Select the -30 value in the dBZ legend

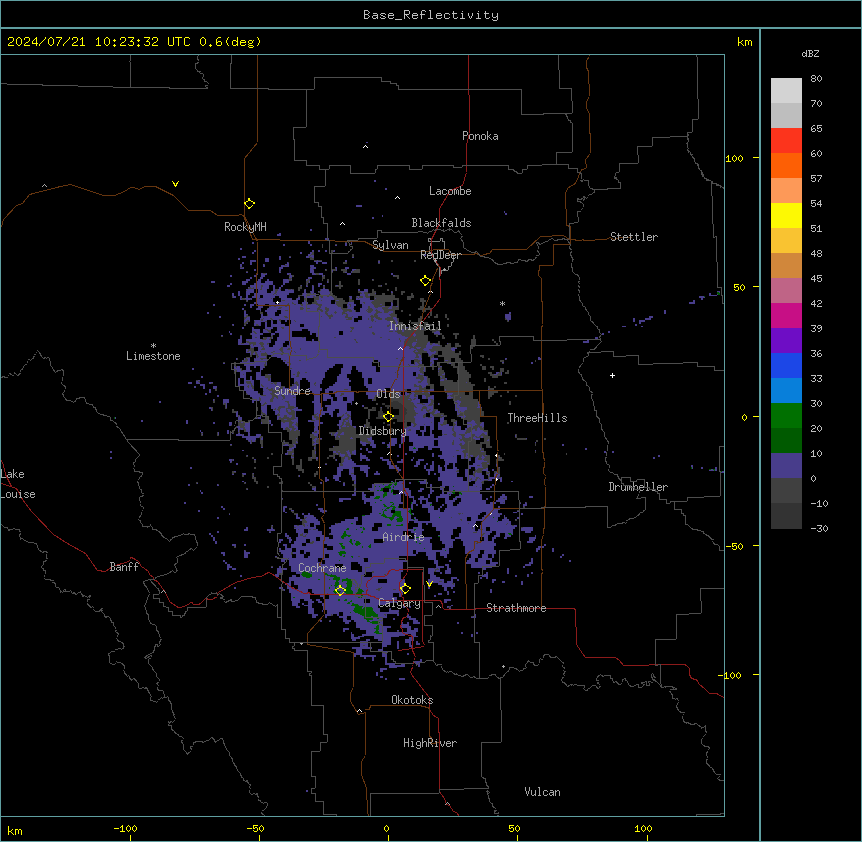click(819, 529)
